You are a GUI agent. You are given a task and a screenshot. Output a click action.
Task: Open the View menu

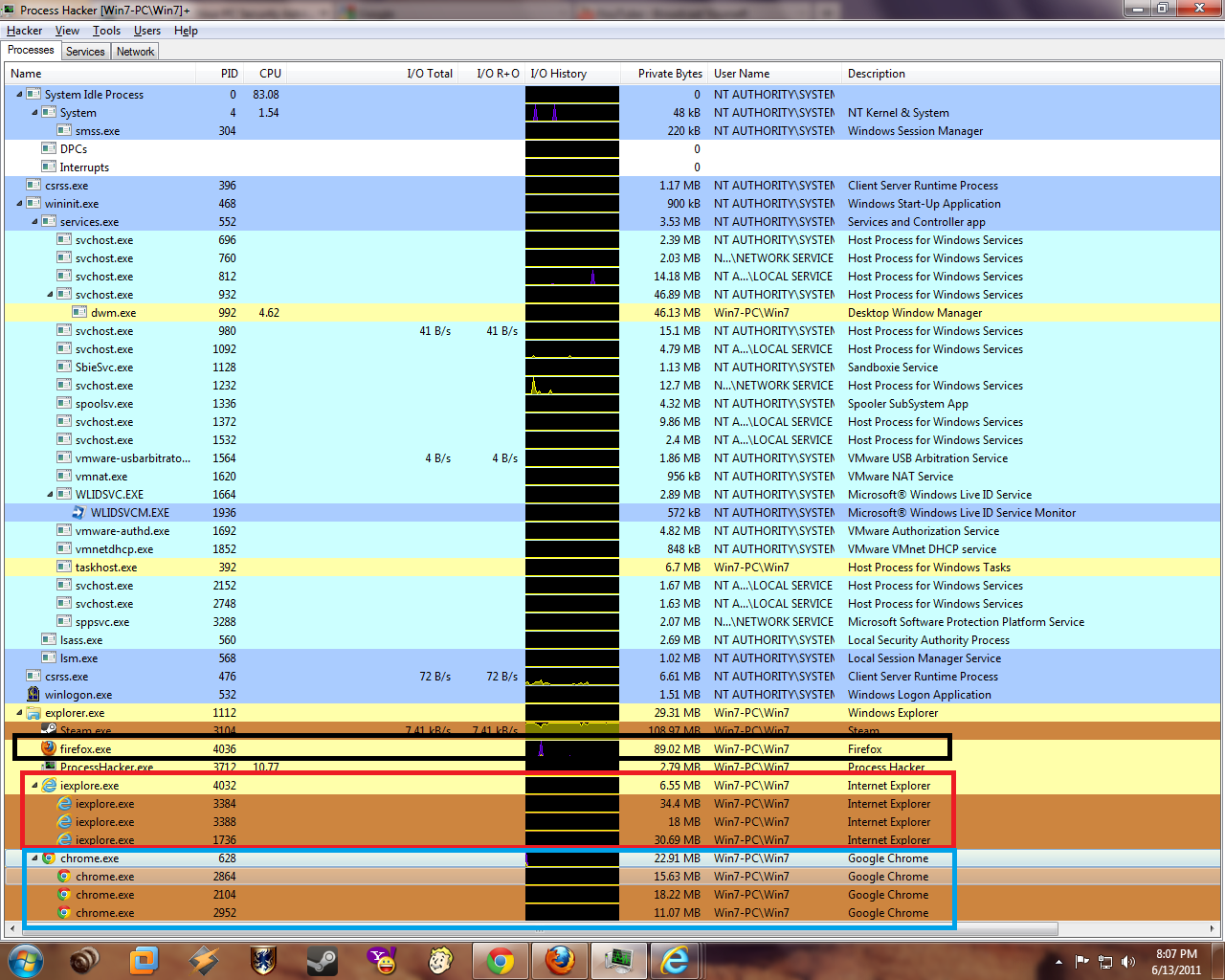coord(67,31)
